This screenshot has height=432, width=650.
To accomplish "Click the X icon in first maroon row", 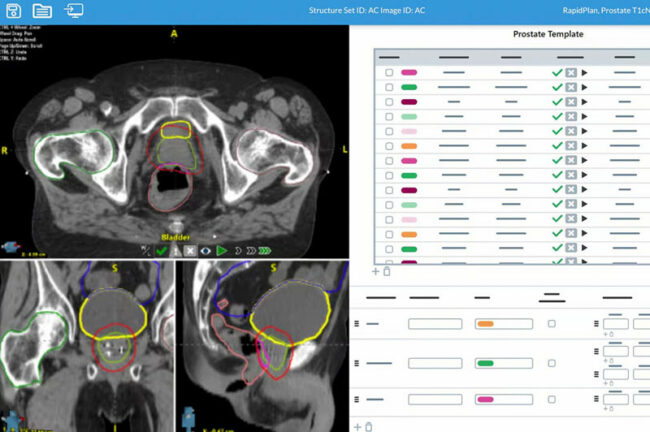I will [x=571, y=102].
